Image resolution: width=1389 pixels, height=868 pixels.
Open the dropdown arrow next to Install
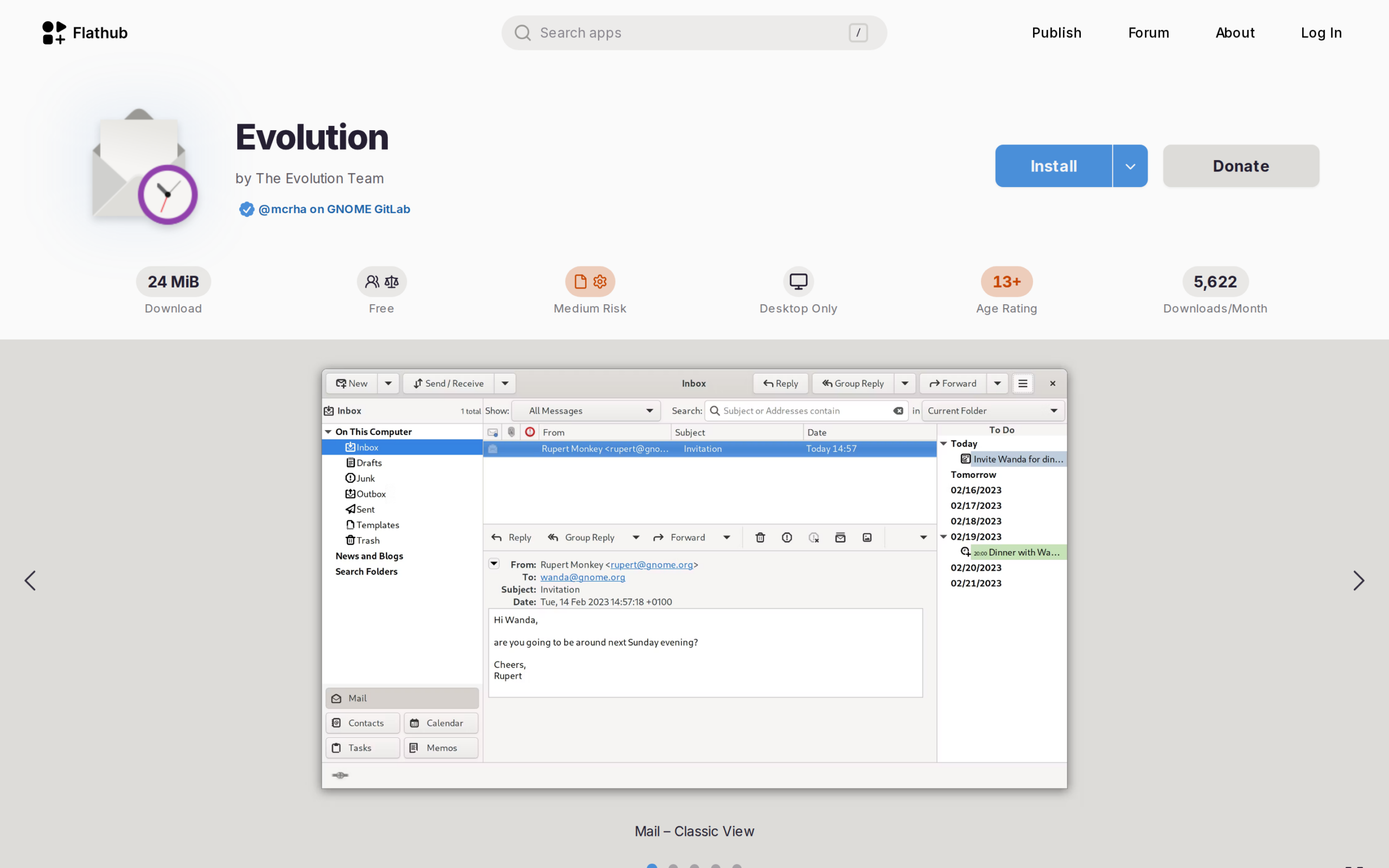1130,166
